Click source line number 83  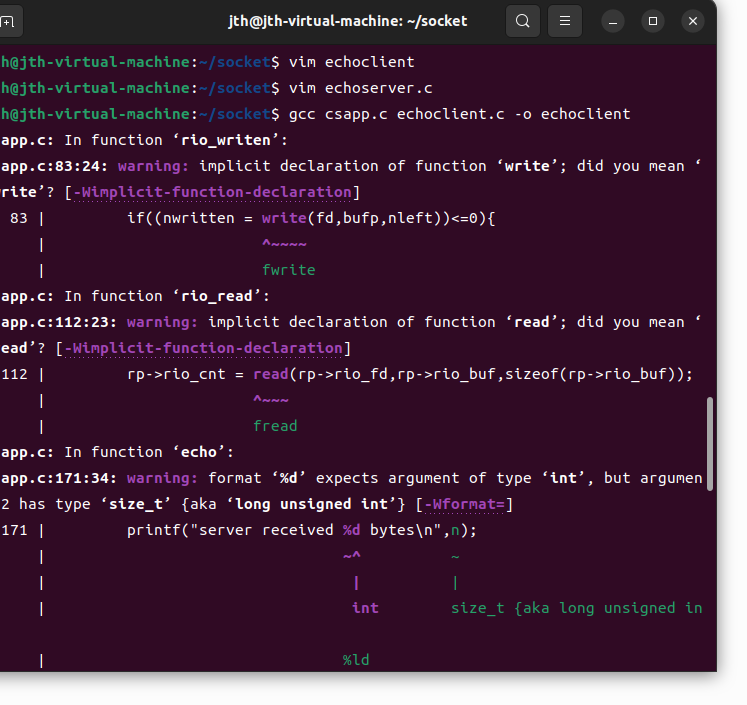point(19,218)
